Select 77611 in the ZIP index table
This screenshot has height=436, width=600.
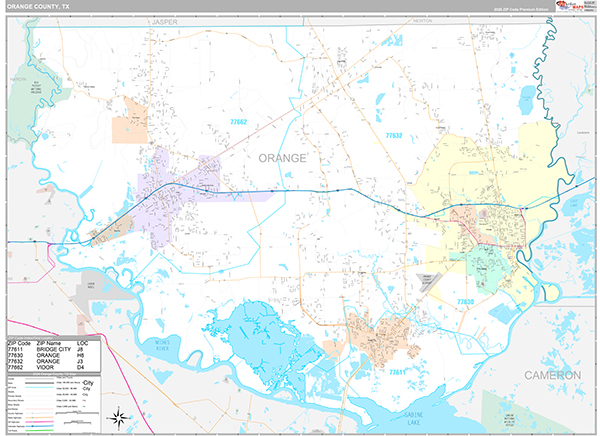[15, 349]
